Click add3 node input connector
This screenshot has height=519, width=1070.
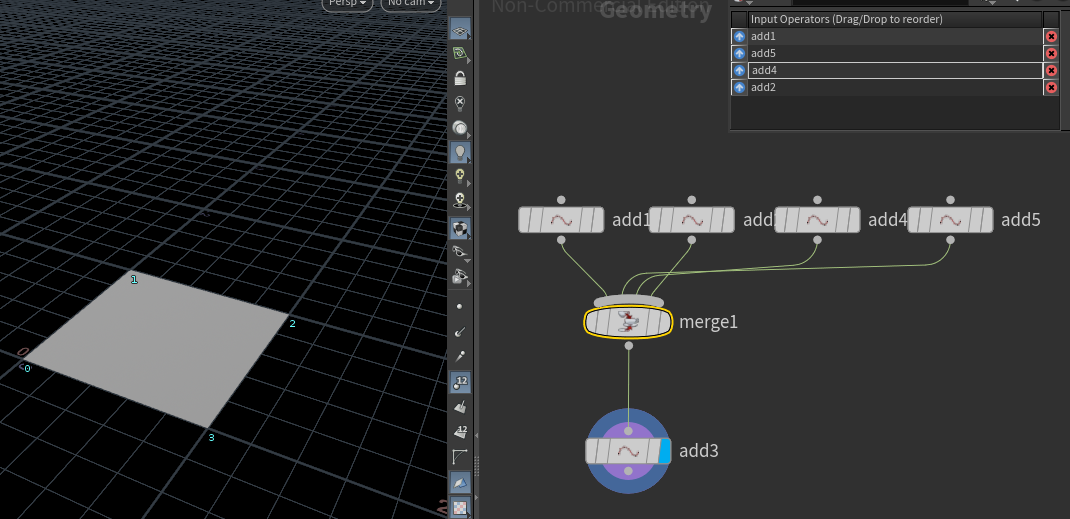click(x=628, y=431)
